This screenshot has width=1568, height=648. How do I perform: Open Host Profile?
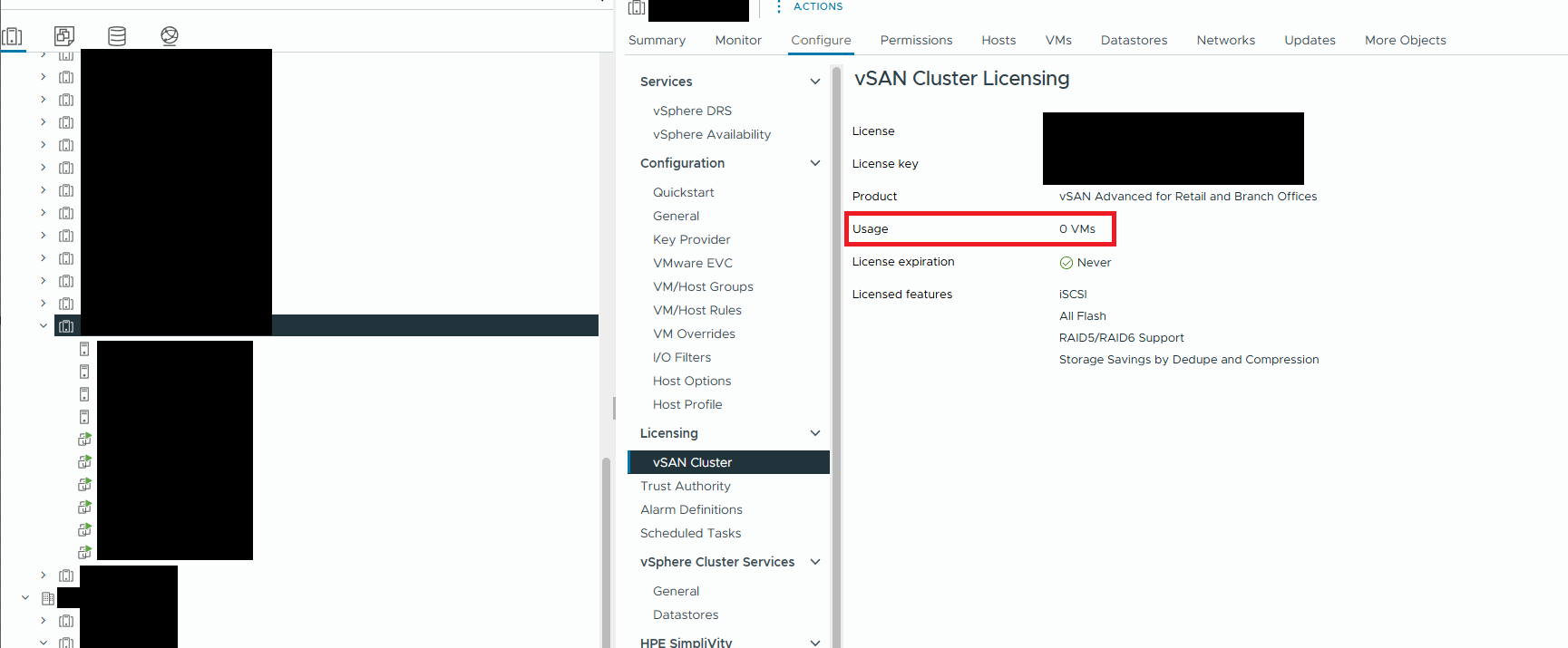click(x=687, y=404)
